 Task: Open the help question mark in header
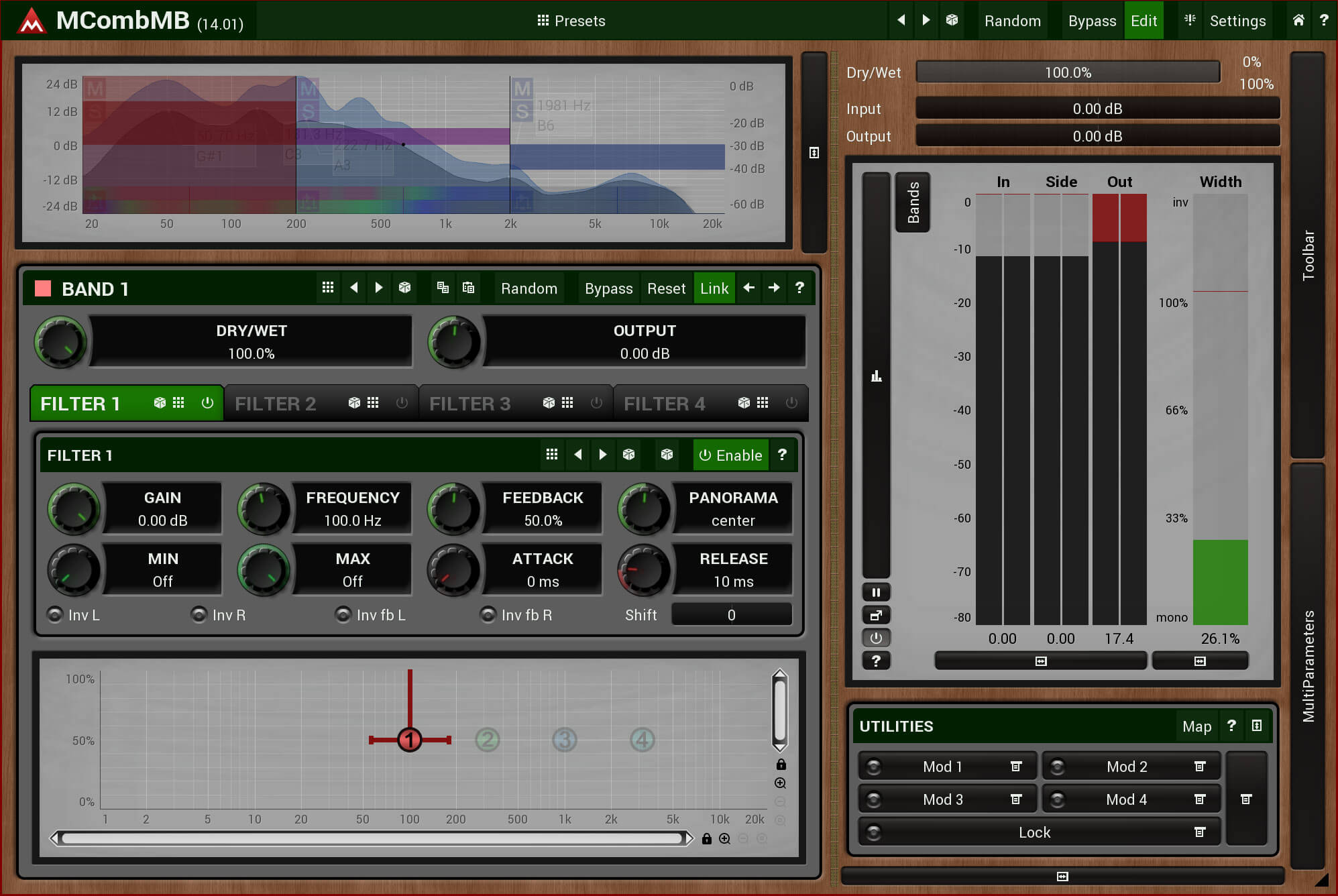click(x=1324, y=20)
